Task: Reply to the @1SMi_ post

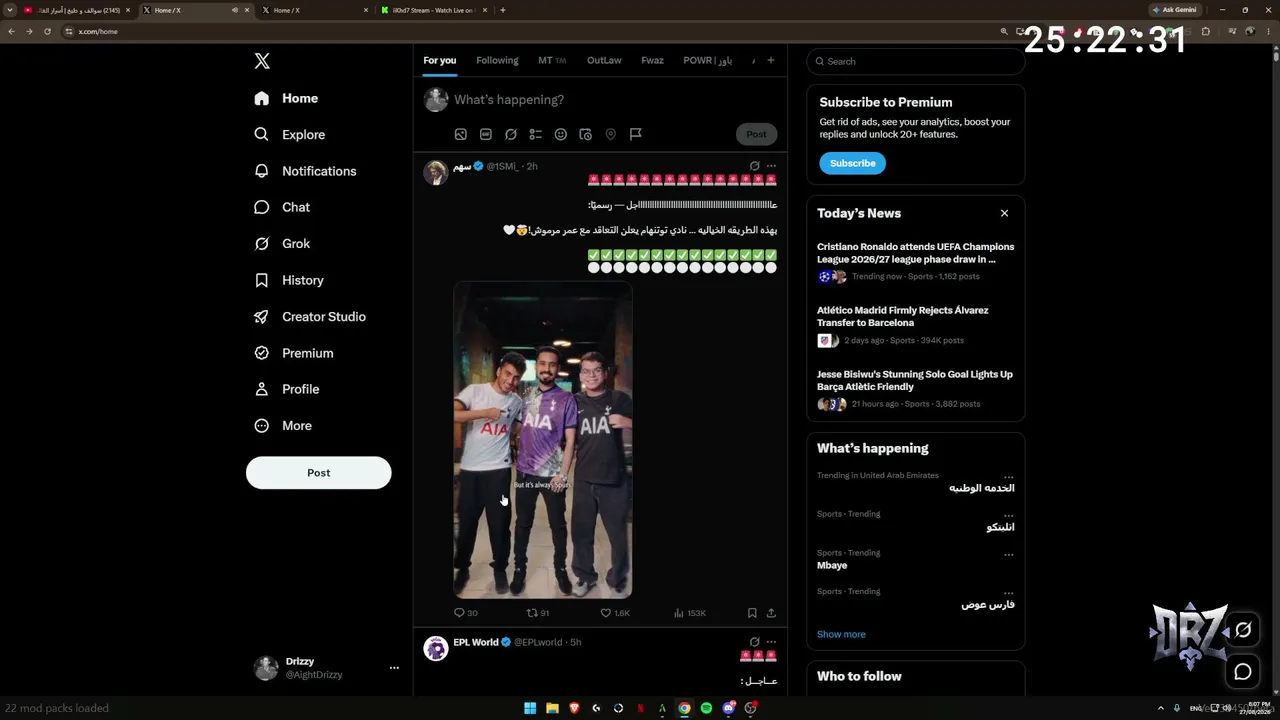Action: click(x=466, y=613)
